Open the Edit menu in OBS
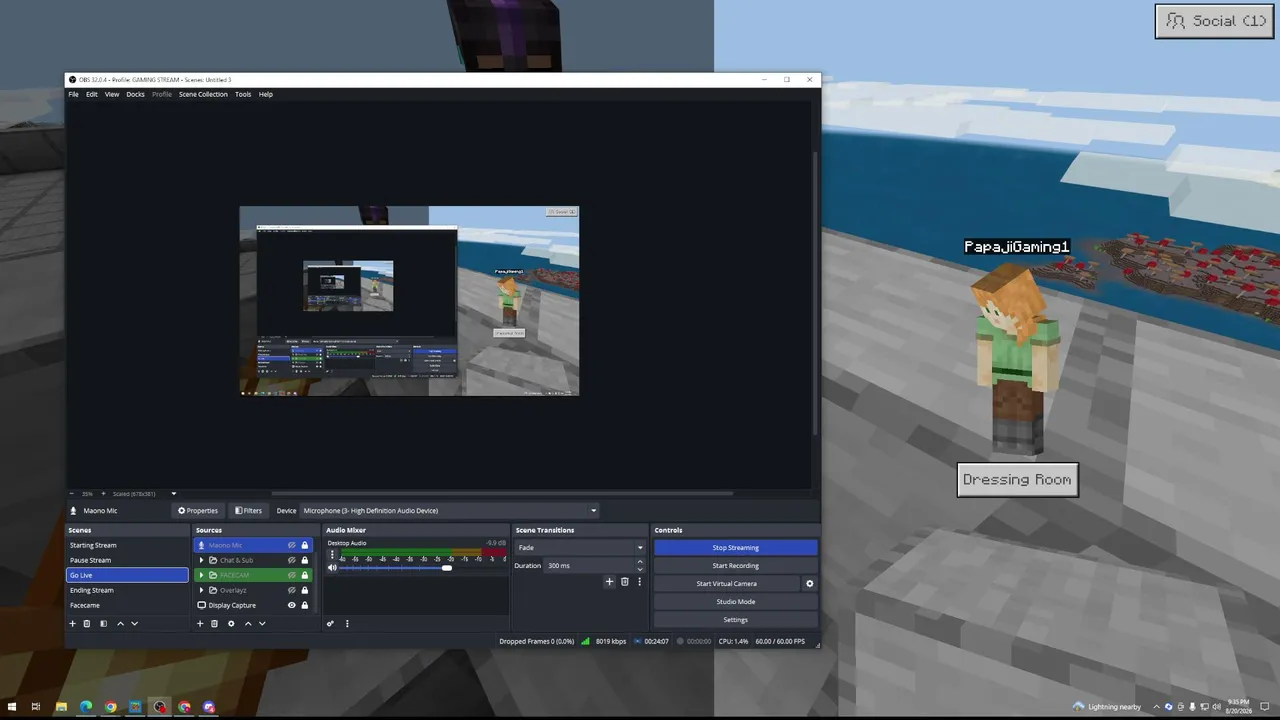Screen dimensions: 1280x720 (91, 94)
